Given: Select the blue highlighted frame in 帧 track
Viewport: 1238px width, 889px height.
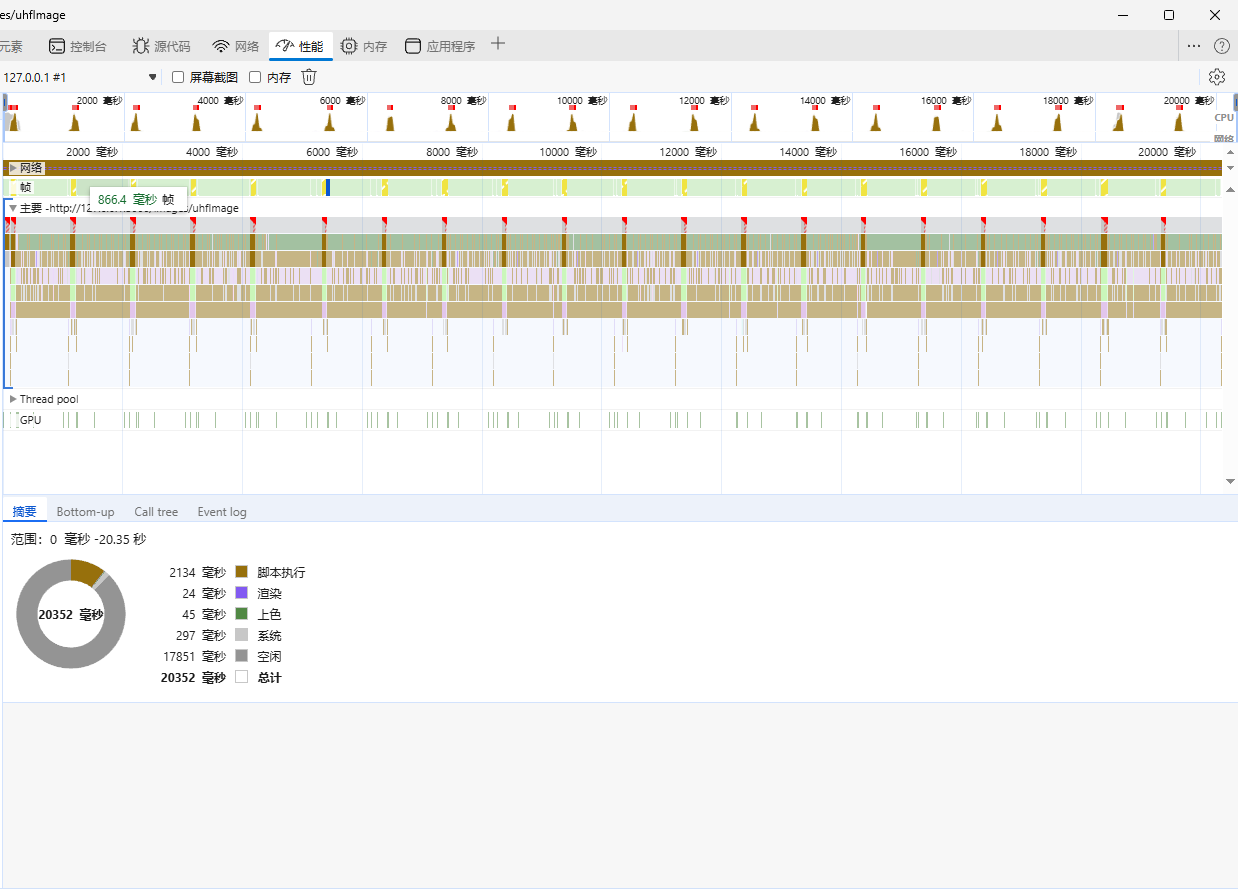Looking at the screenshot, I should (328, 187).
